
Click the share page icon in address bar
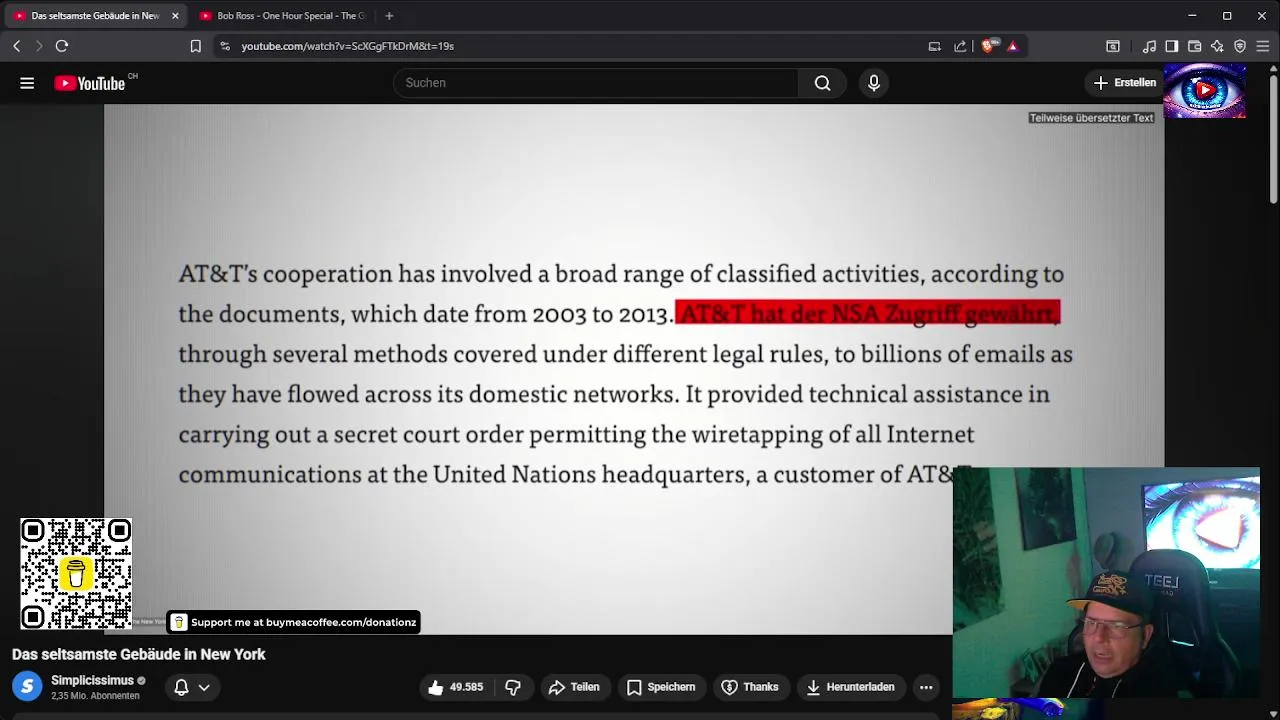point(960,46)
